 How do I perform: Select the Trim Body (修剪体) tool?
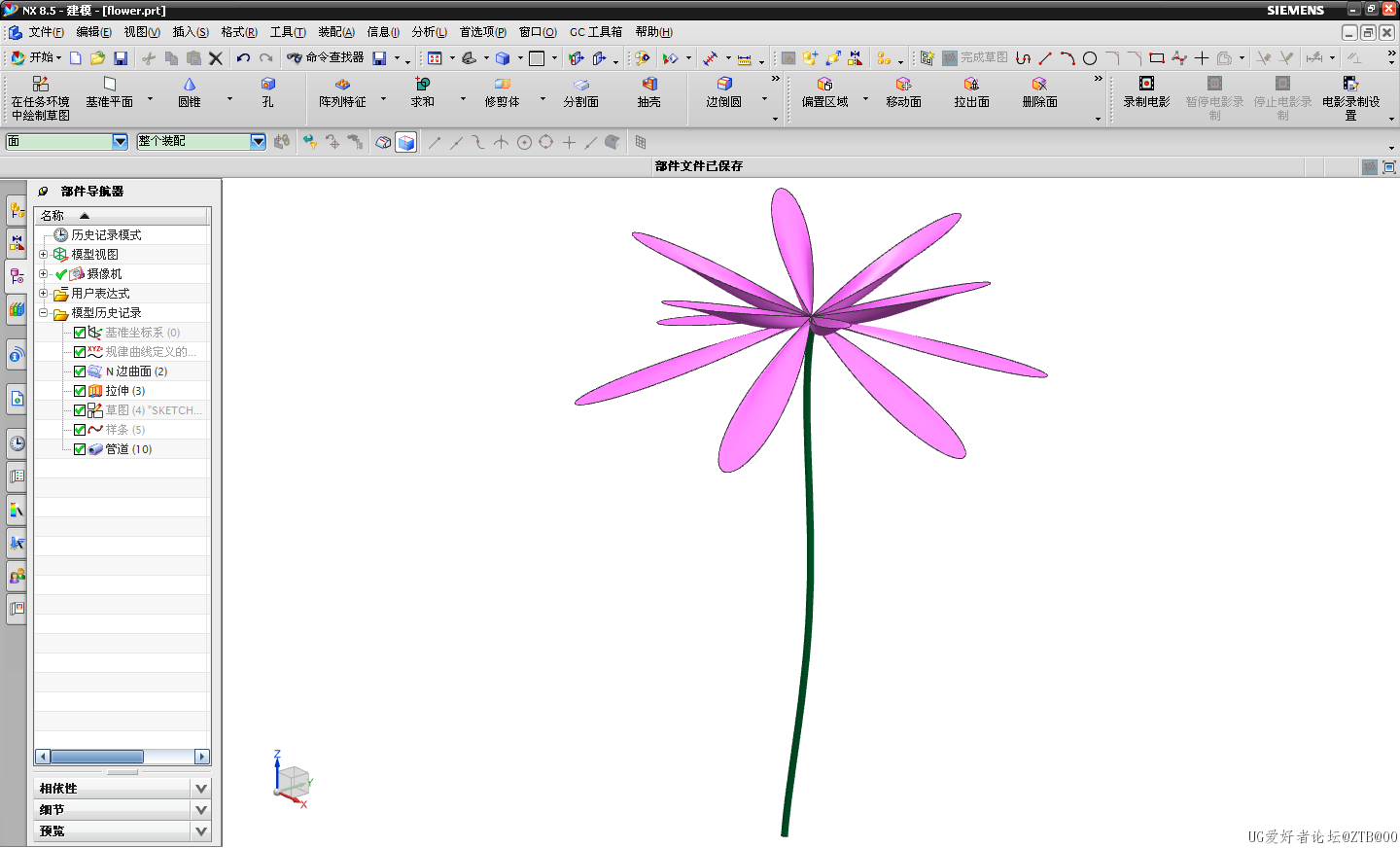503,93
